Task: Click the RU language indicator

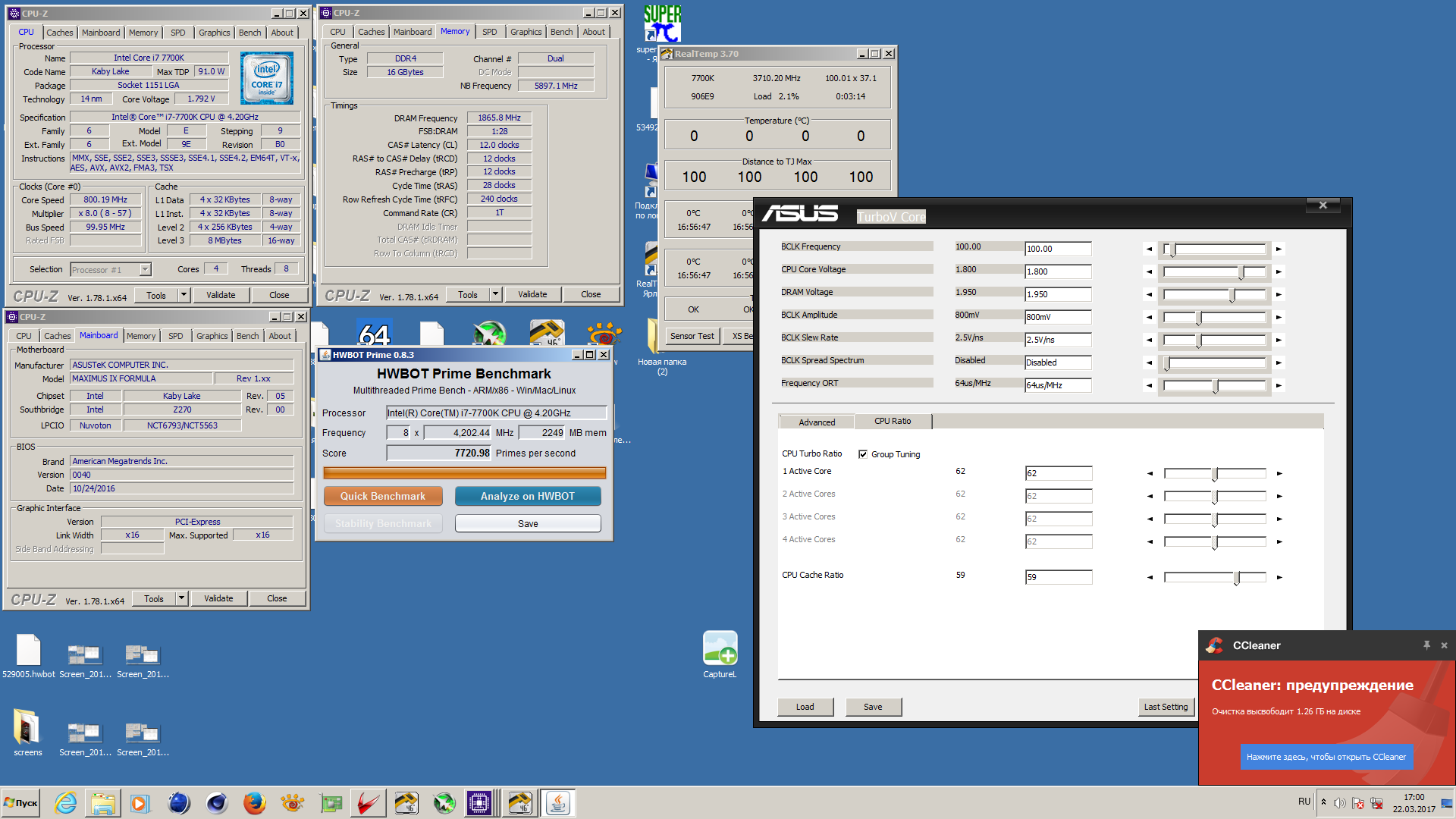Action: 1304,802
